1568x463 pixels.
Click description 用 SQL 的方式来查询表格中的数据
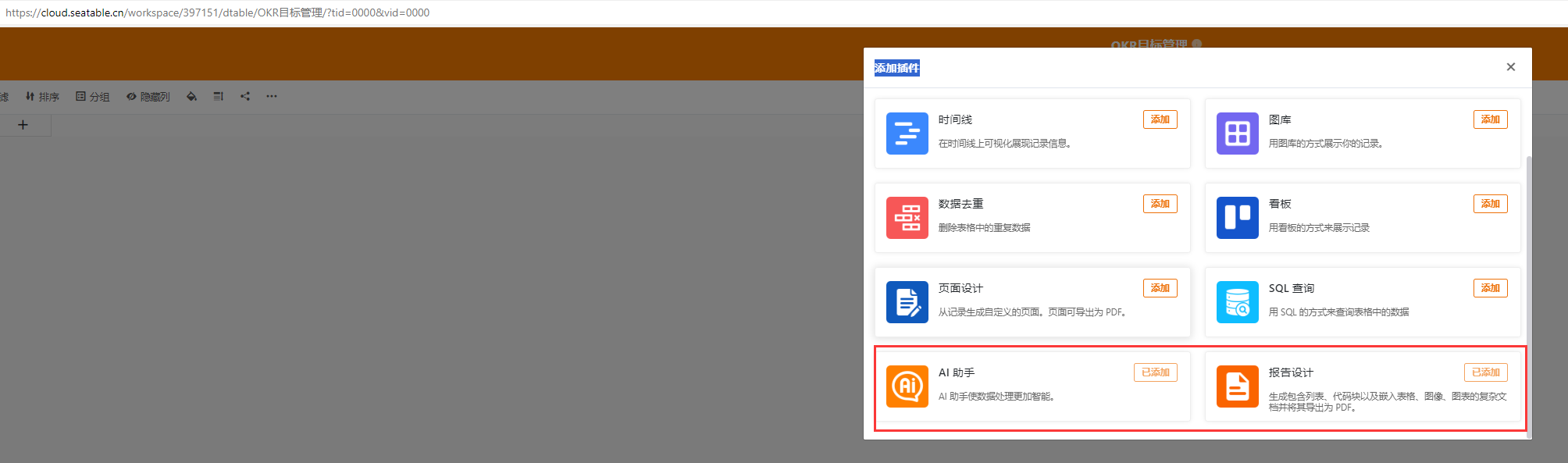1338,312
